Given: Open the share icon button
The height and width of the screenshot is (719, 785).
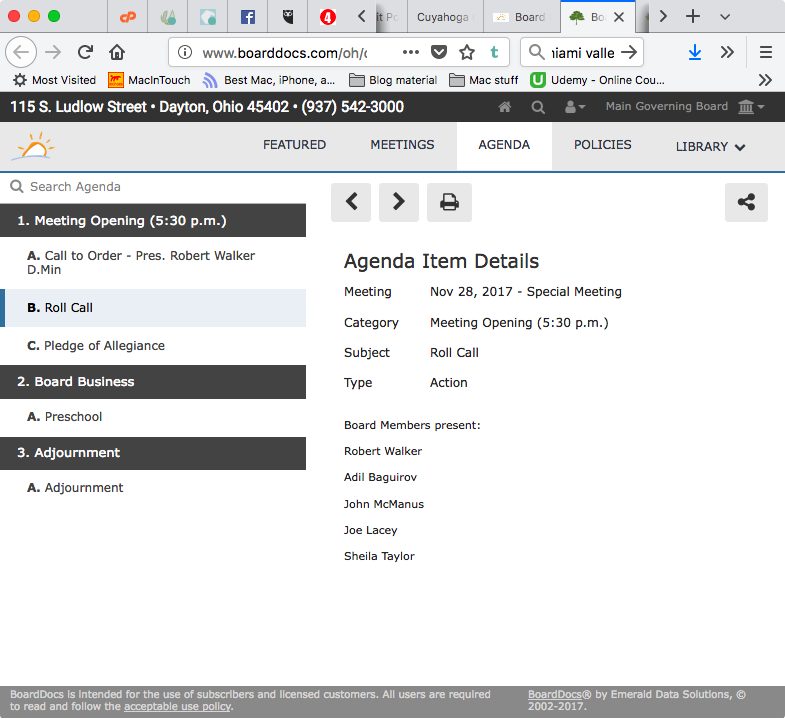Looking at the screenshot, I should point(746,202).
